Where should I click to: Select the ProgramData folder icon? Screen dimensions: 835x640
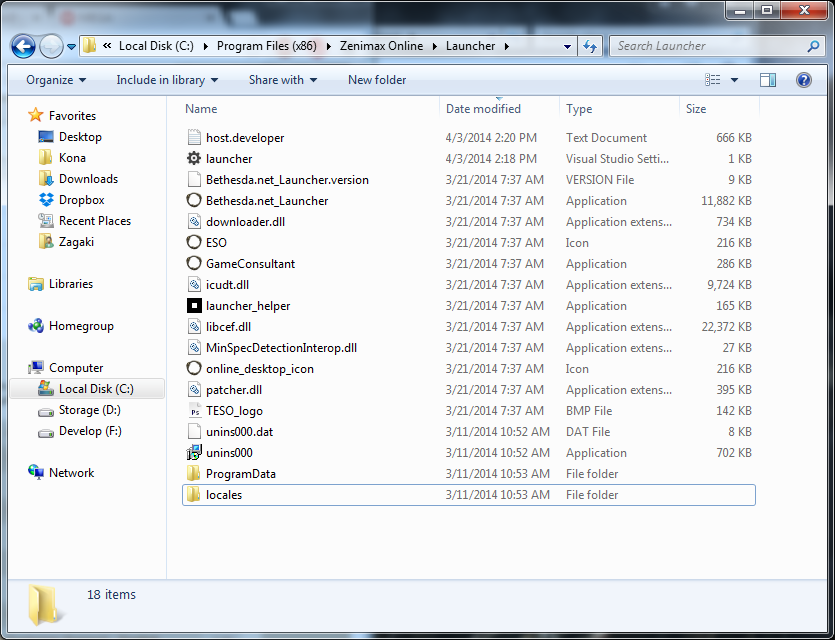click(194, 474)
